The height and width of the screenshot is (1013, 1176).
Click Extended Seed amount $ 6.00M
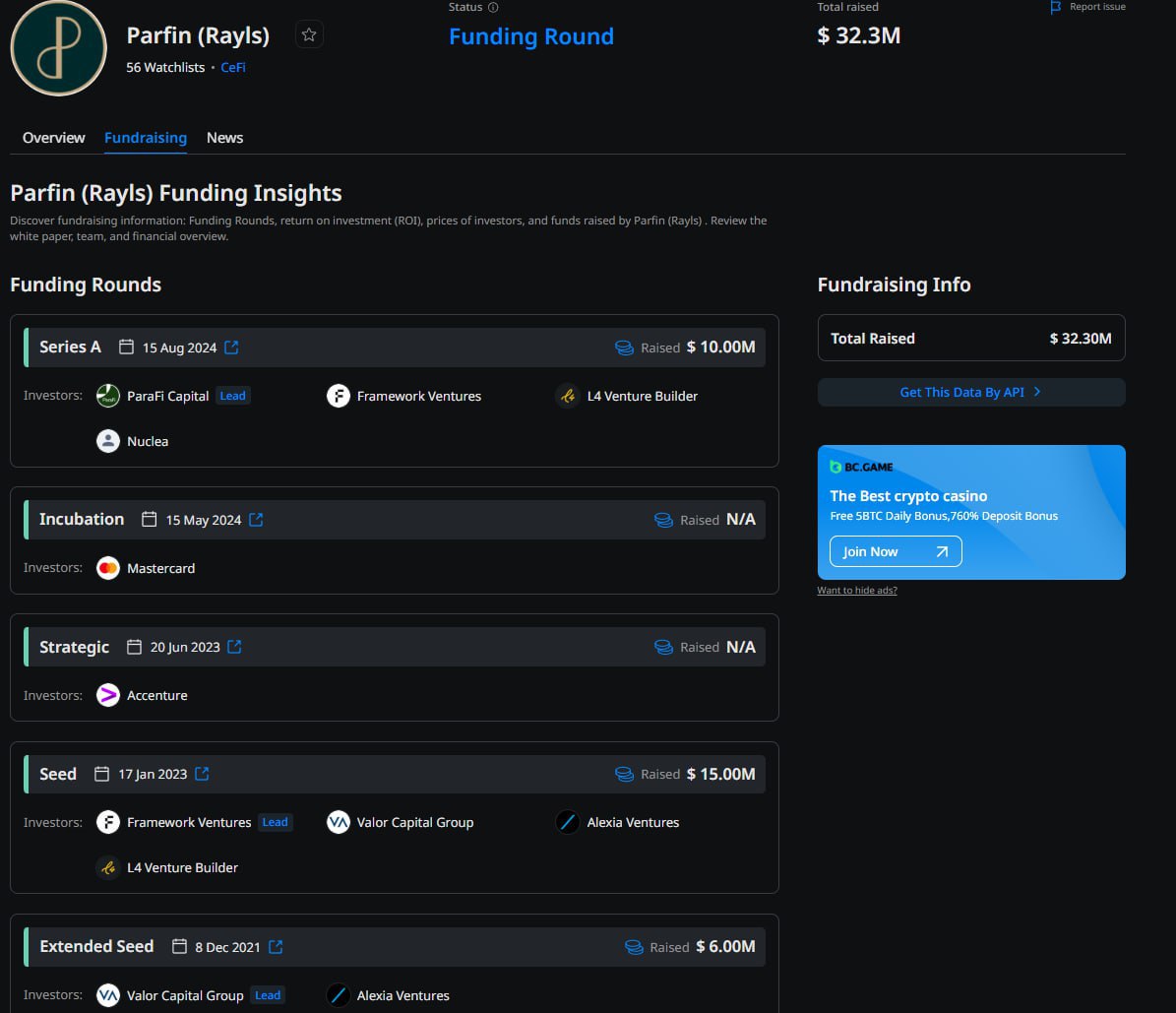click(x=725, y=946)
